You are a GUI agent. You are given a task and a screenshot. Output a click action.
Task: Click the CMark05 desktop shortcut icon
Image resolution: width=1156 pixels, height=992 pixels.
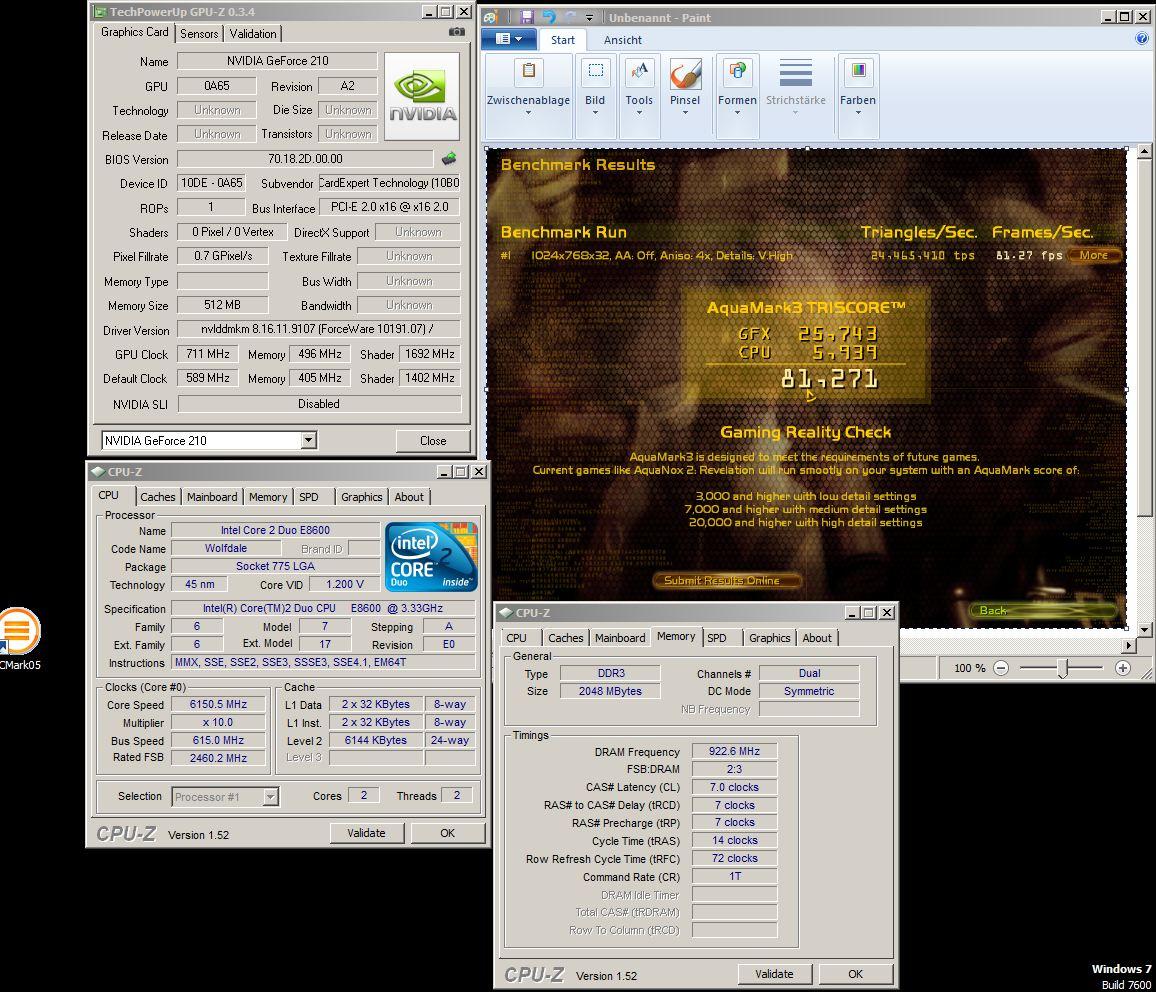pos(18,630)
